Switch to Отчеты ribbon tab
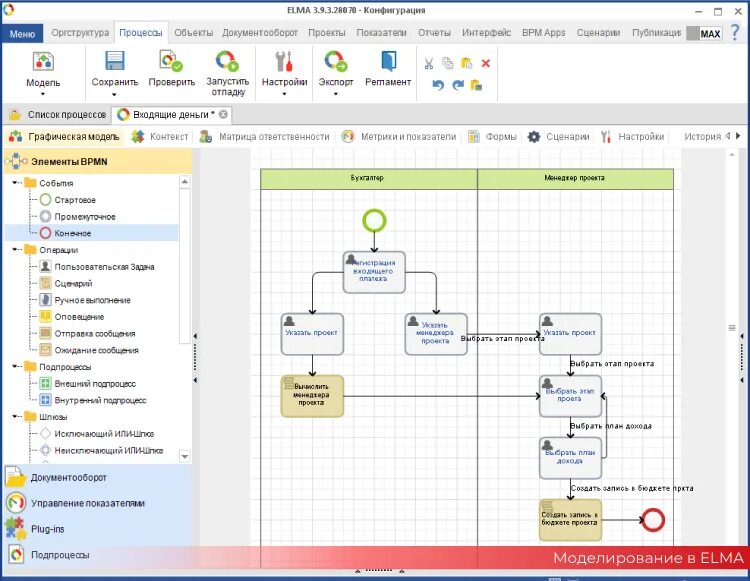The width and height of the screenshot is (750, 581). 434,33
